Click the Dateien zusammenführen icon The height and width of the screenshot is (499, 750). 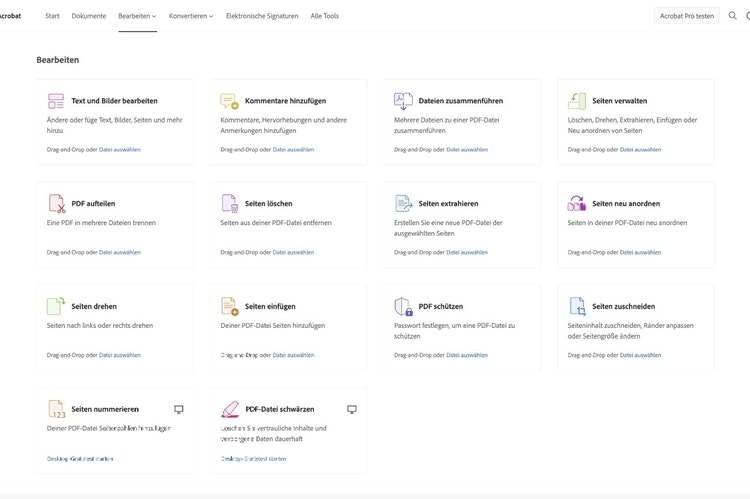tap(403, 101)
